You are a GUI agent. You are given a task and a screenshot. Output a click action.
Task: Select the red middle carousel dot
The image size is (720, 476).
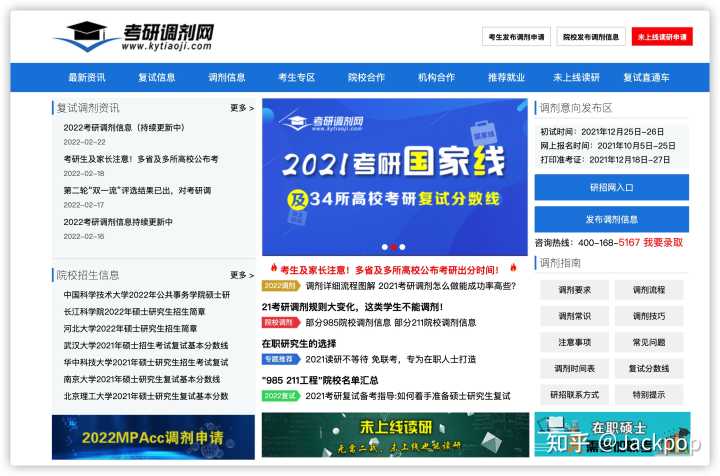[x=394, y=247]
